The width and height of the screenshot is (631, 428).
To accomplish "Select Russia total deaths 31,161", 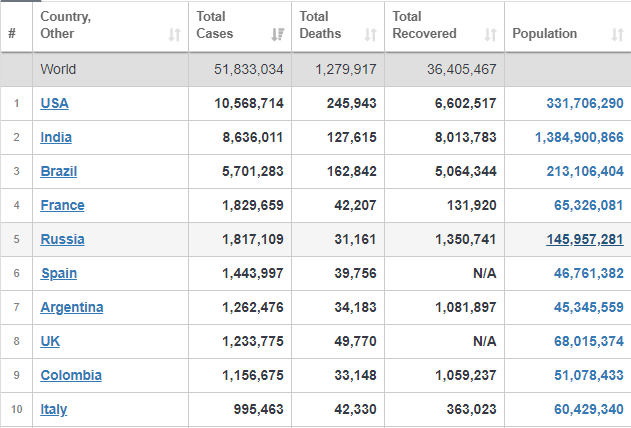I will coord(355,239).
